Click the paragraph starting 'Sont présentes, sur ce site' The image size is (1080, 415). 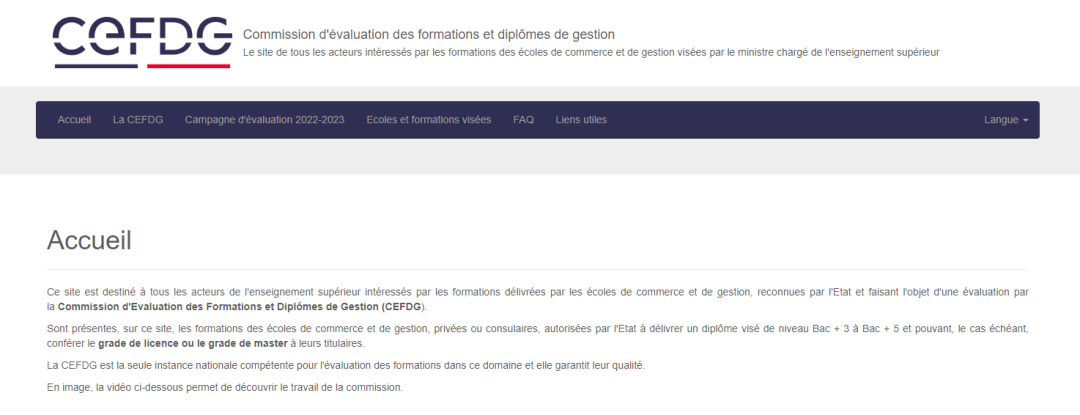point(537,336)
